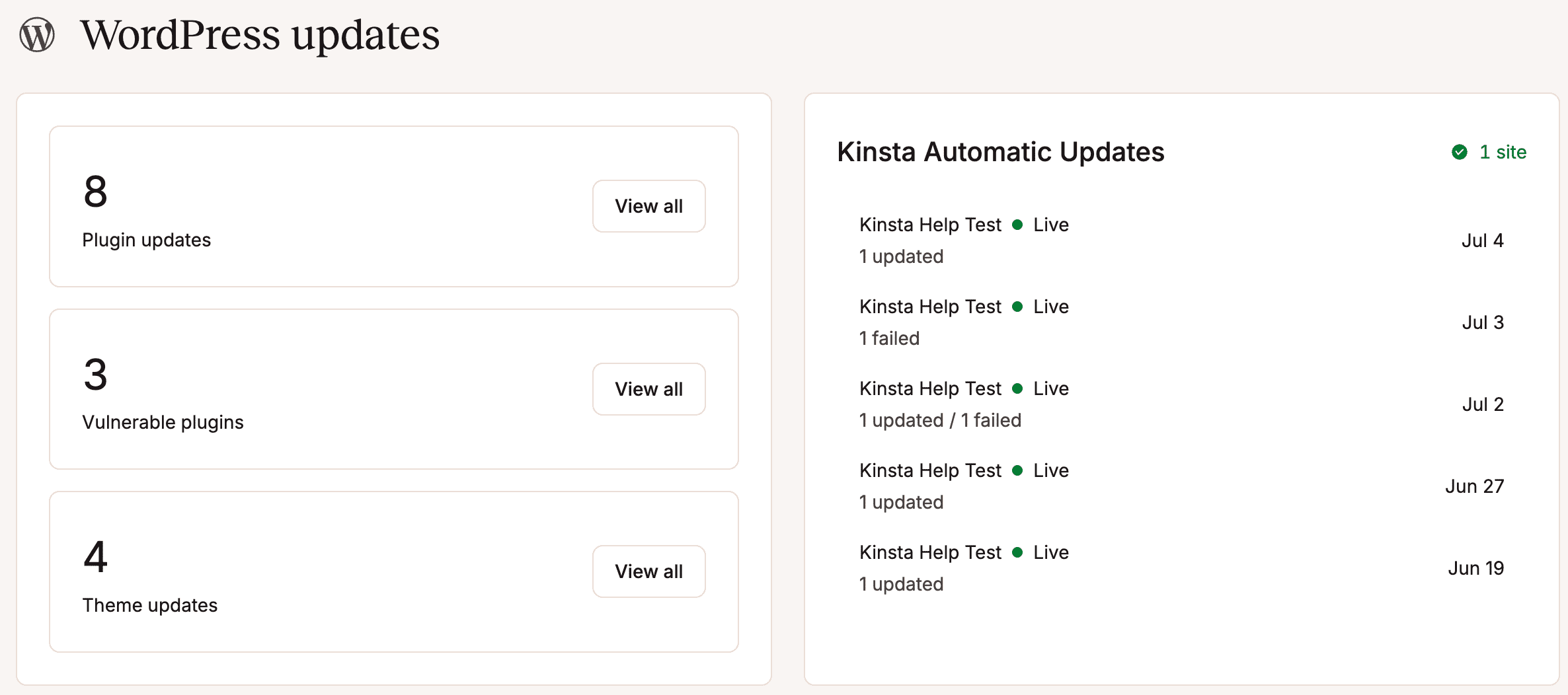Click the green checkmark icon beside "1 site"
Screen dimensions: 1568x695
coord(1460,152)
